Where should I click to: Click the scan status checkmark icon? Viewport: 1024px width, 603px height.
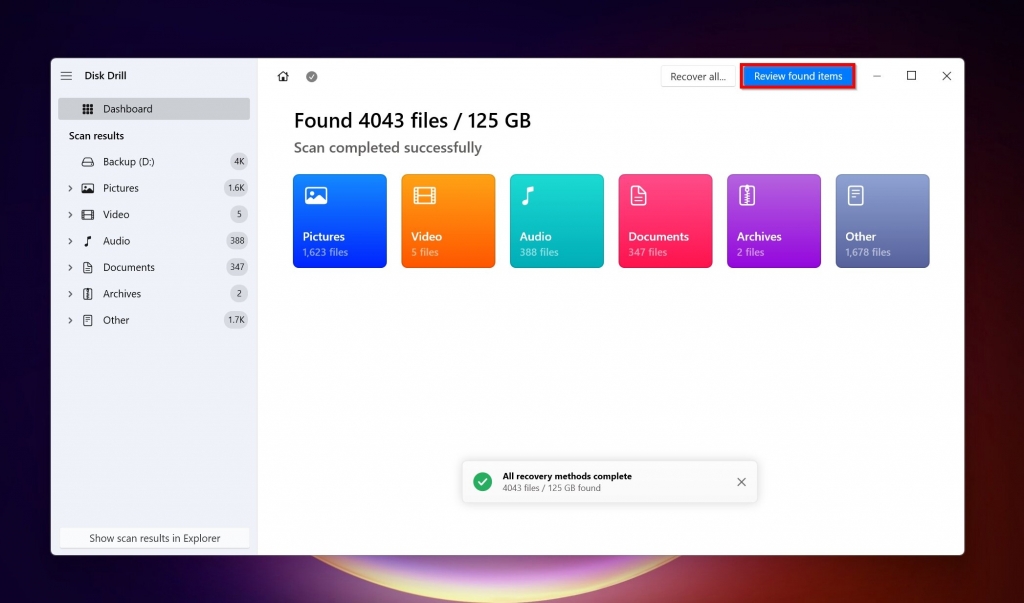click(311, 77)
